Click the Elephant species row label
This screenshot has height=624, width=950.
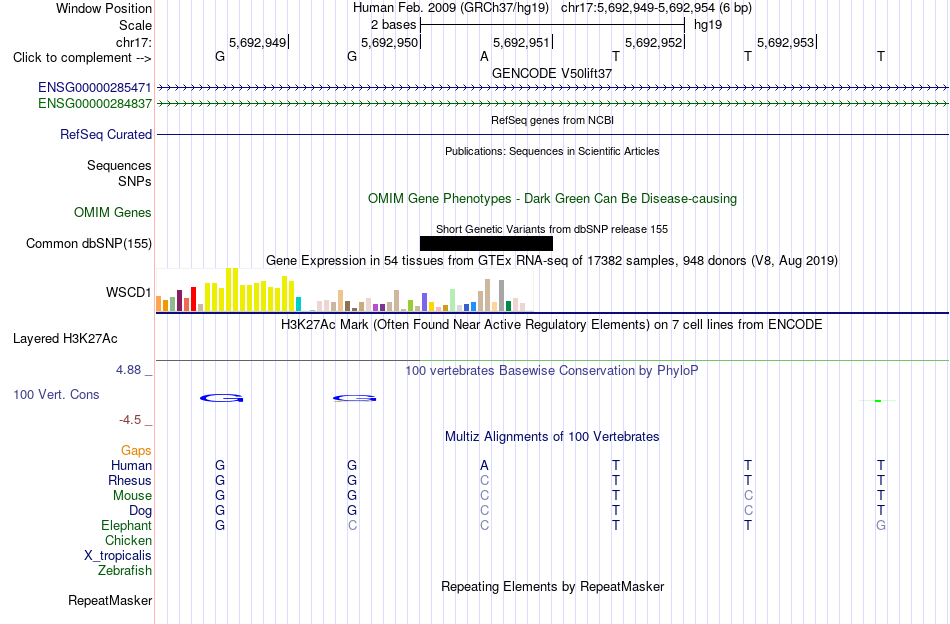(127, 525)
